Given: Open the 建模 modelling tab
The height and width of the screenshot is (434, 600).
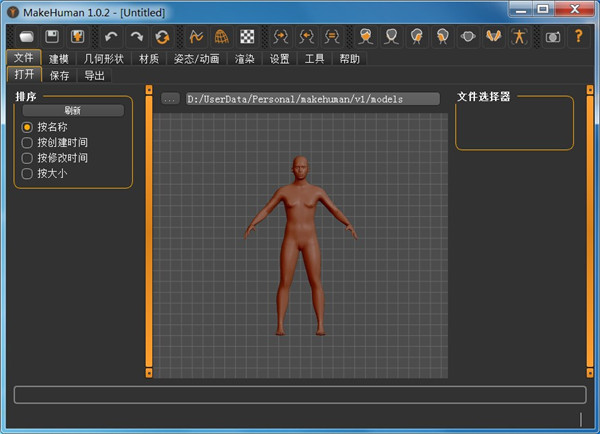Looking at the screenshot, I should (59, 59).
